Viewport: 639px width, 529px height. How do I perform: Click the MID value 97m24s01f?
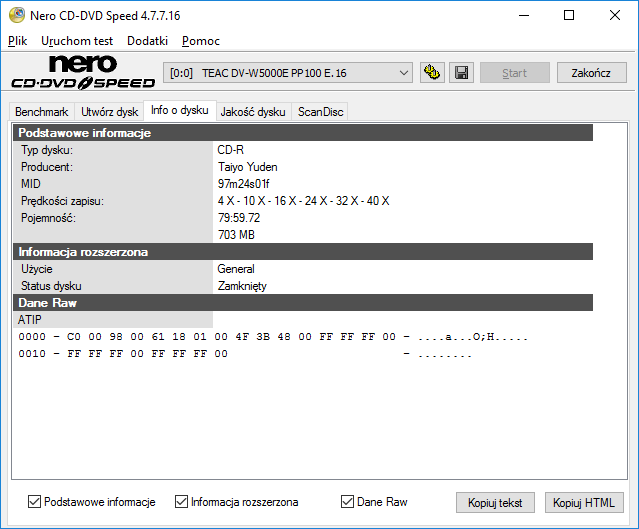coord(243,184)
